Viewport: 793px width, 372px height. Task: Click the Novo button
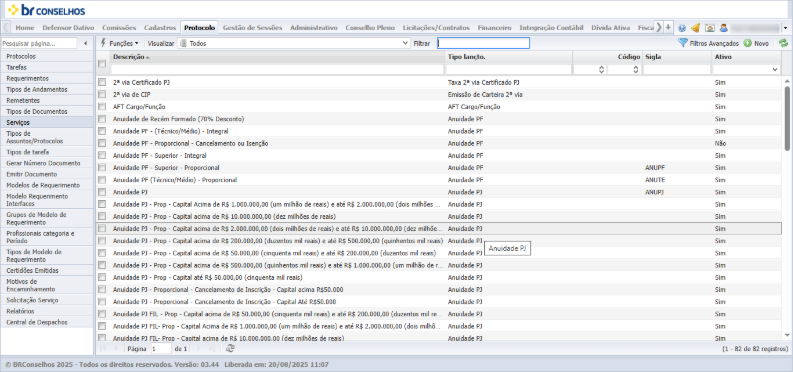tap(756, 43)
